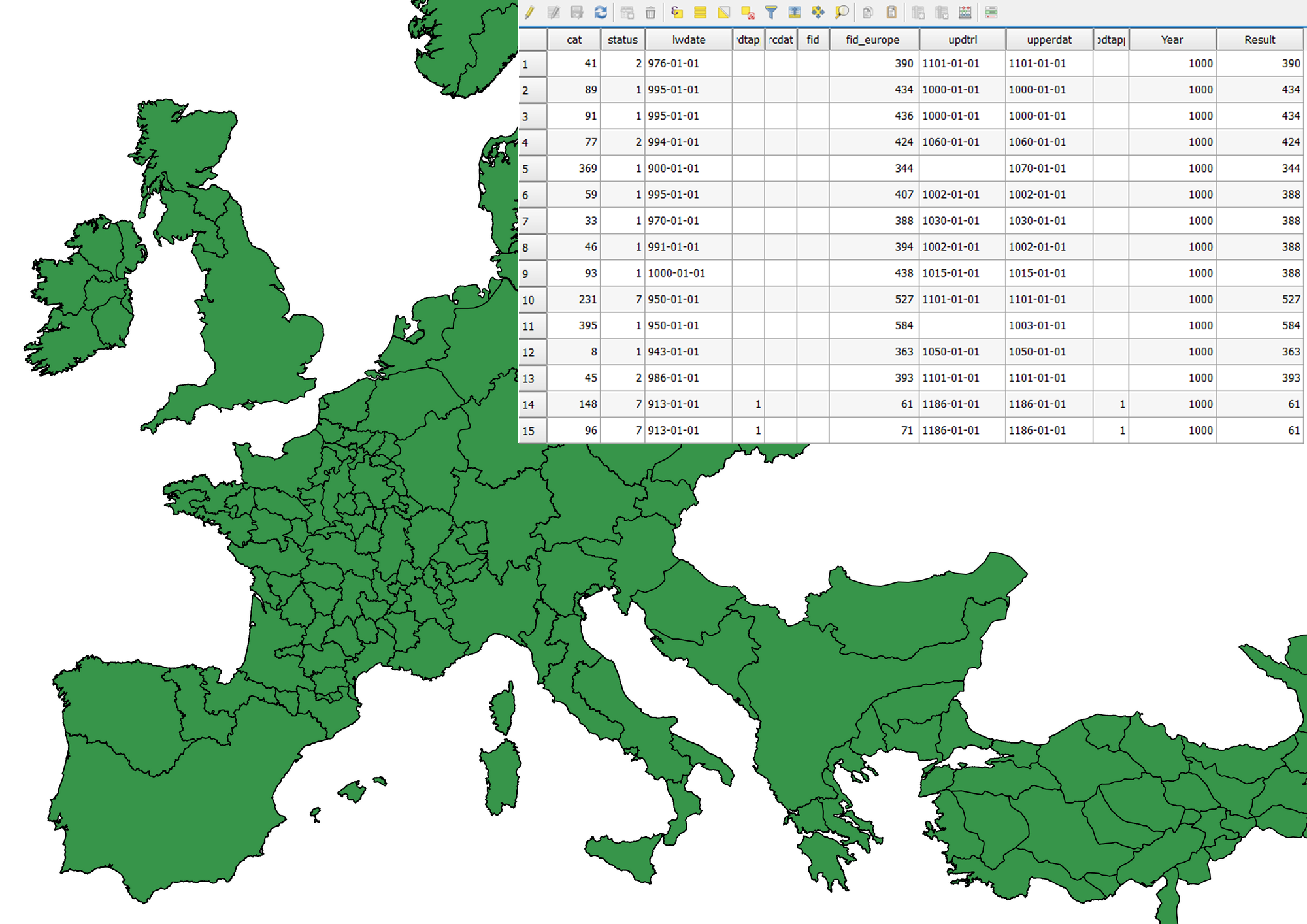This screenshot has height=924, width=1307.
Task: Save edits using the save icon
Action: (x=578, y=12)
